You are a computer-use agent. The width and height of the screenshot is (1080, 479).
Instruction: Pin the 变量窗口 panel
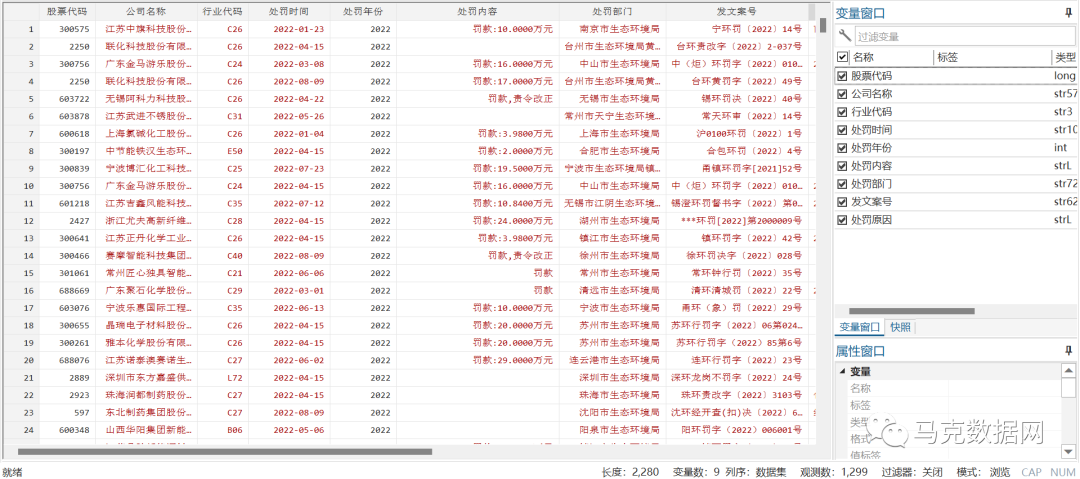coord(1068,13)
